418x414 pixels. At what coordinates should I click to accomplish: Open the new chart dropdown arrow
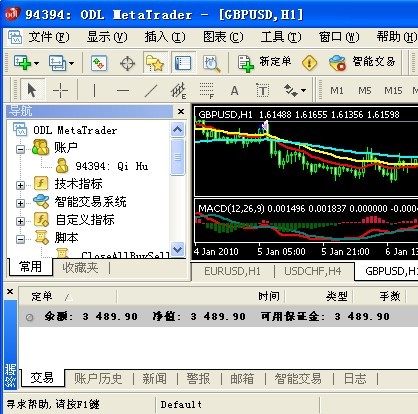click(36, 63)
